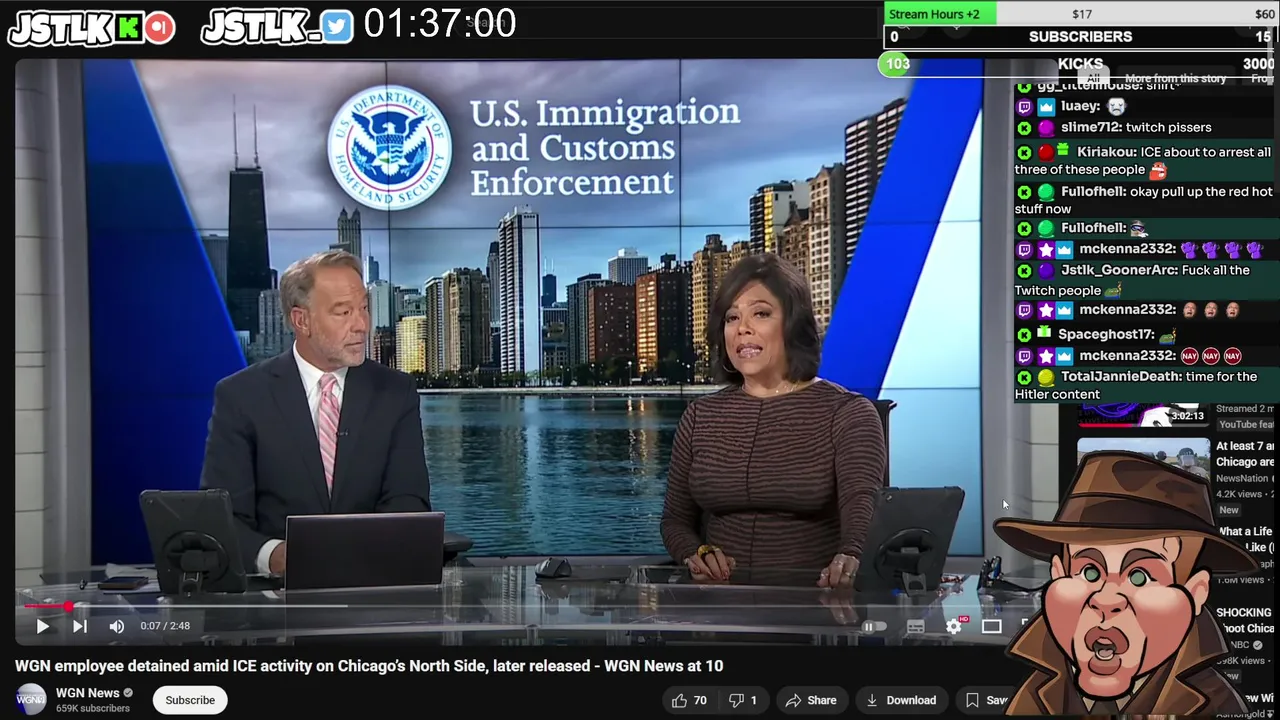Screen dimensions: 1280x720
Task: Like the video with thumbs up
Action: click(689, 700)
